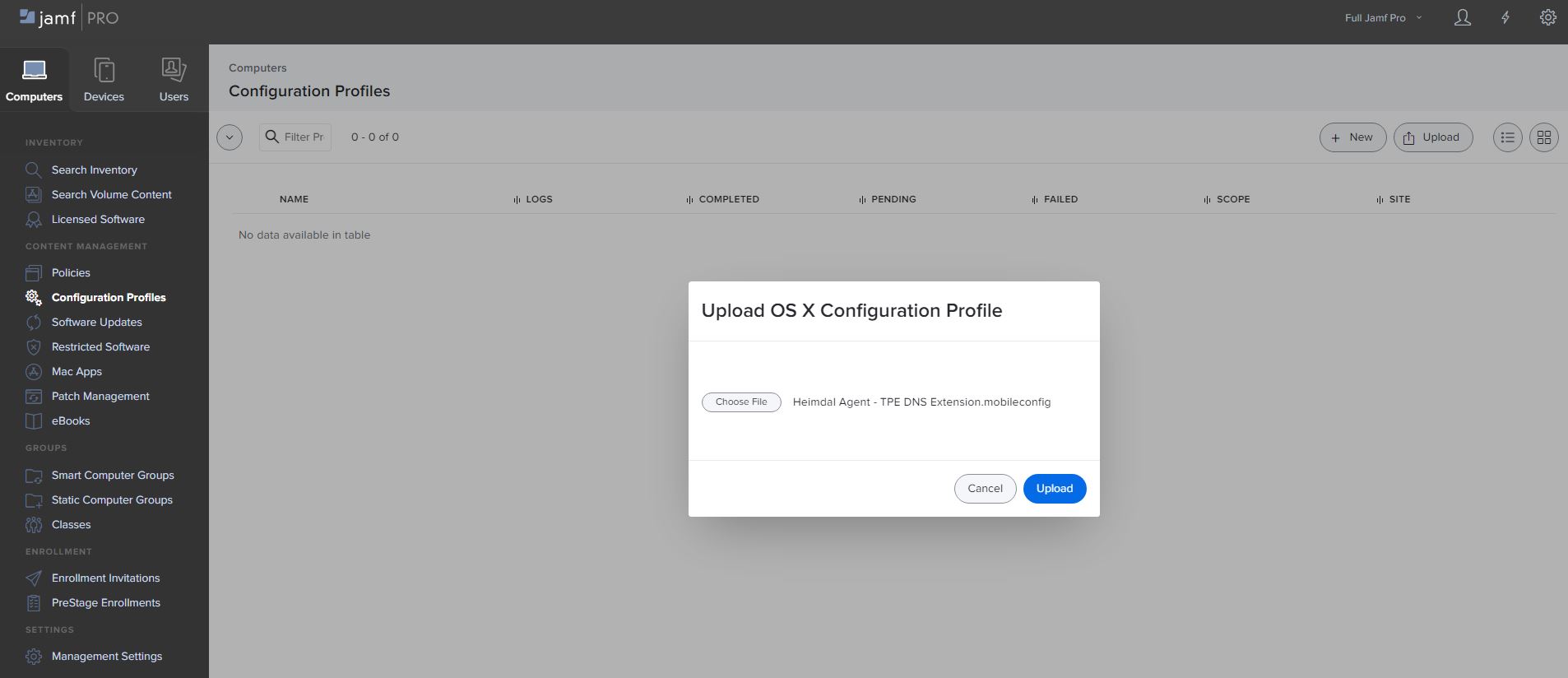Open the lightning bolt notifications icon
Screen dimensions: 1568x678
click(1505, 17)
